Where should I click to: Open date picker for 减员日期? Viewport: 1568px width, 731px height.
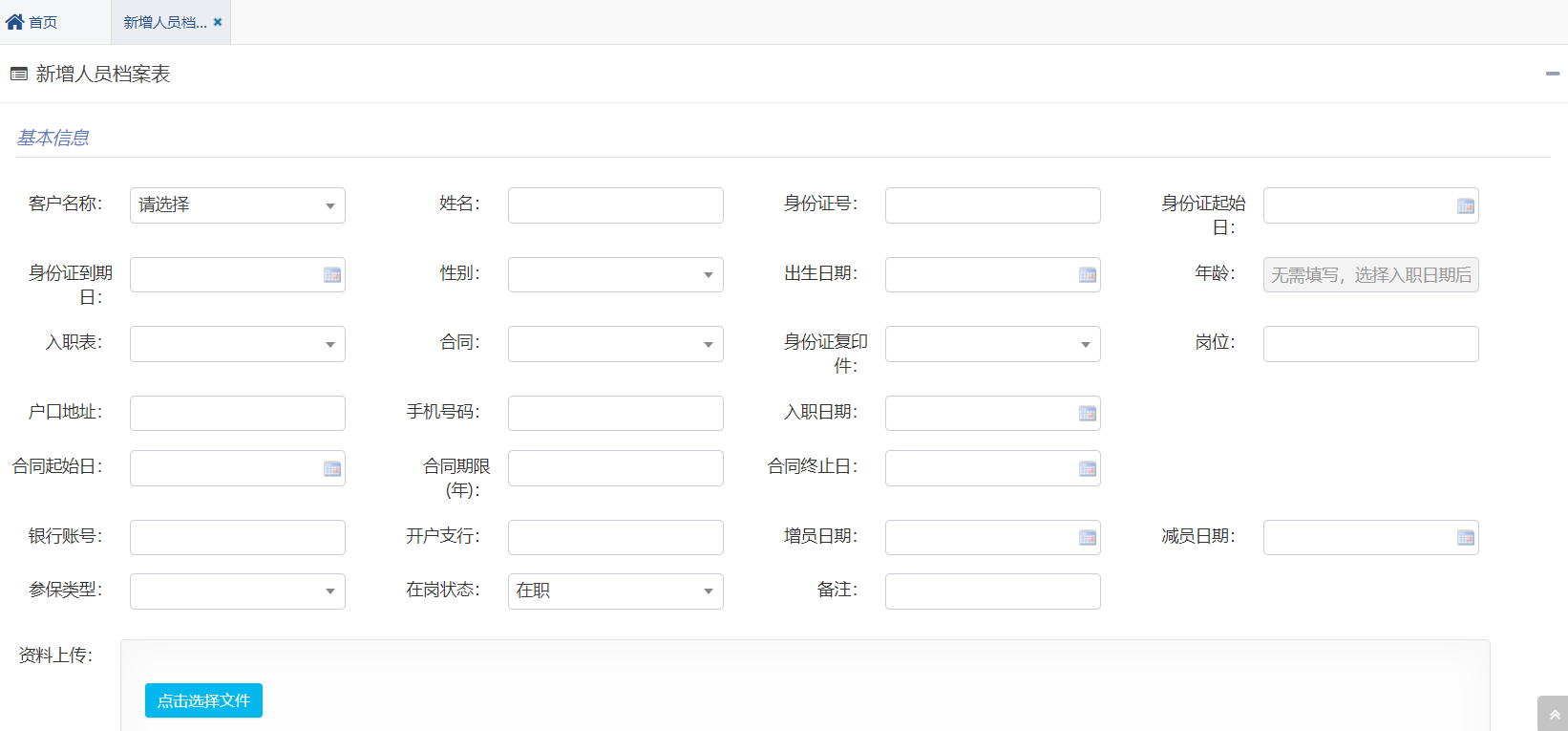click(x=1465, y=538)
